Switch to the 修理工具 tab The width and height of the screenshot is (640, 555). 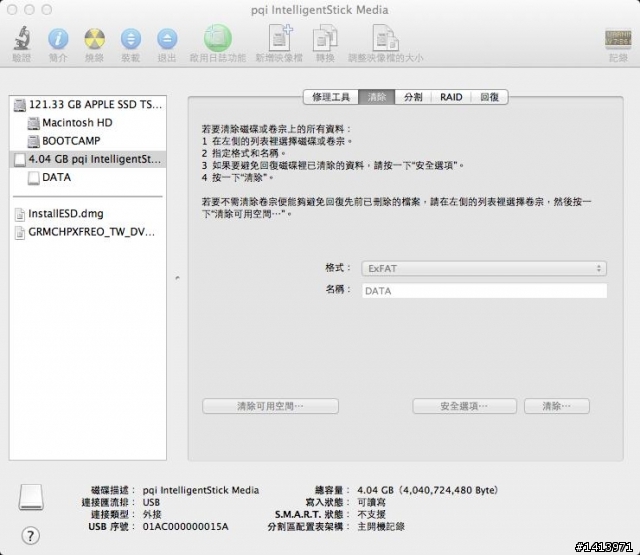click(x=331, y=97)
